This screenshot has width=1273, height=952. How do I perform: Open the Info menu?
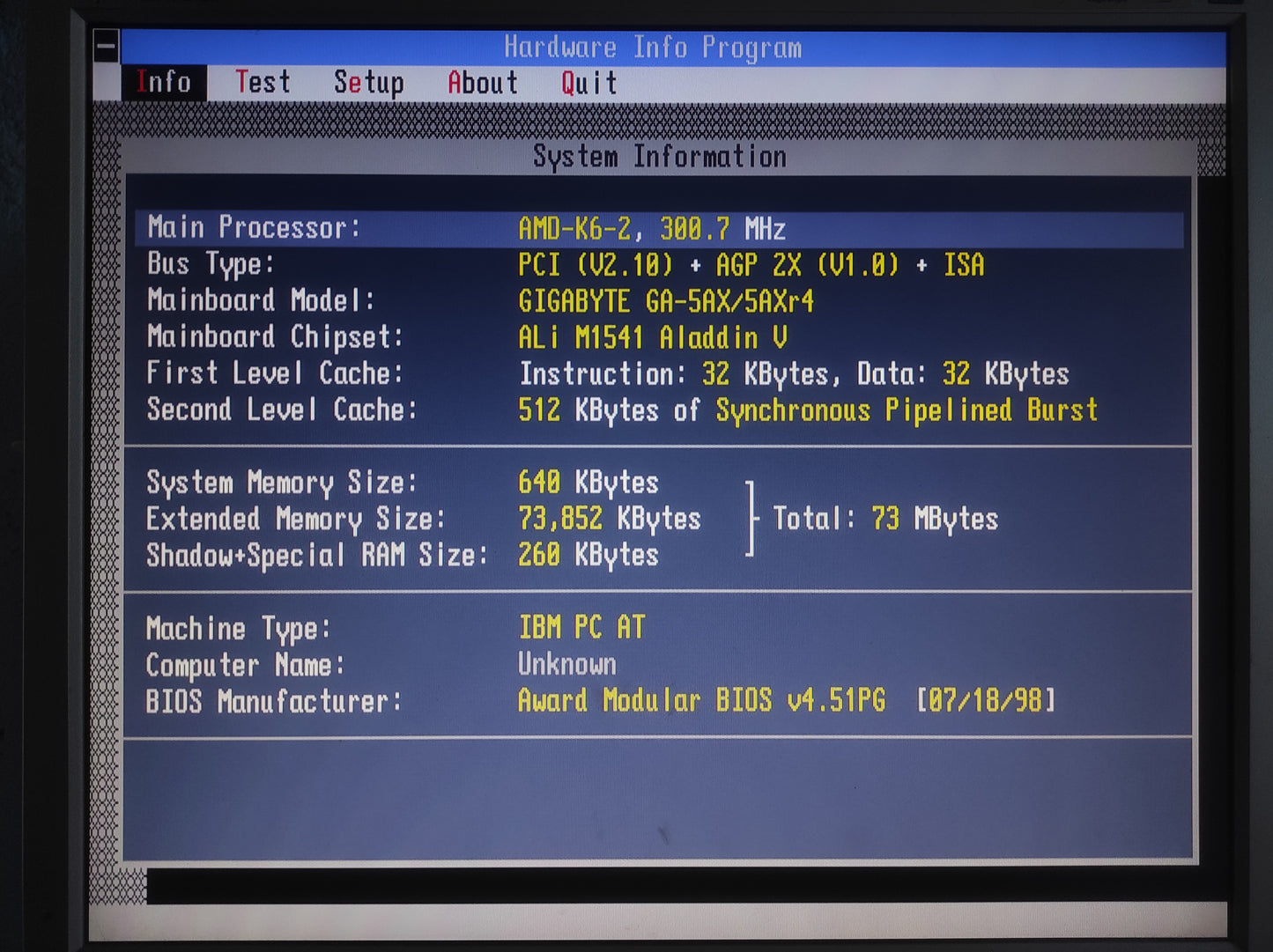tap(164, 83)
